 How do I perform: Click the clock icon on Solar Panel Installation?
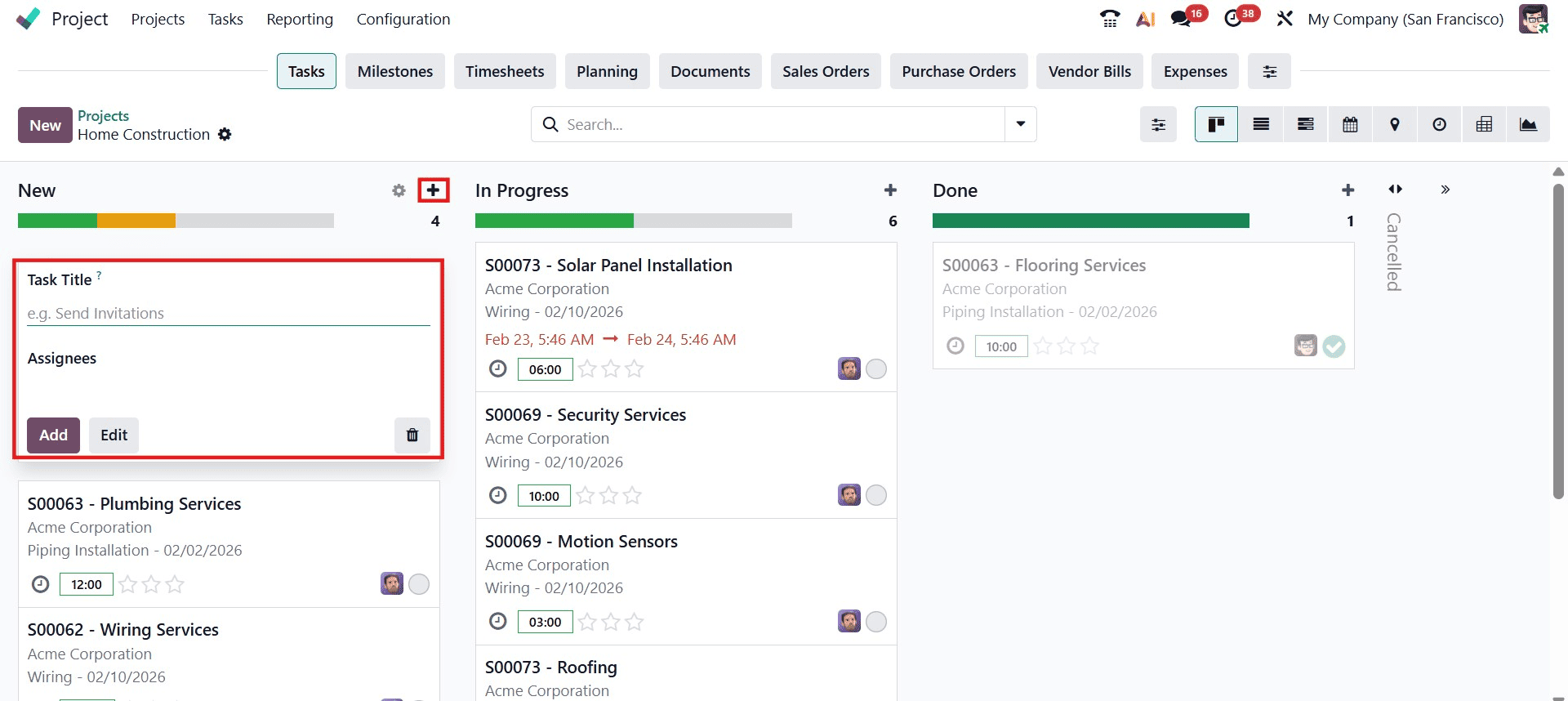tap(498, 369)
